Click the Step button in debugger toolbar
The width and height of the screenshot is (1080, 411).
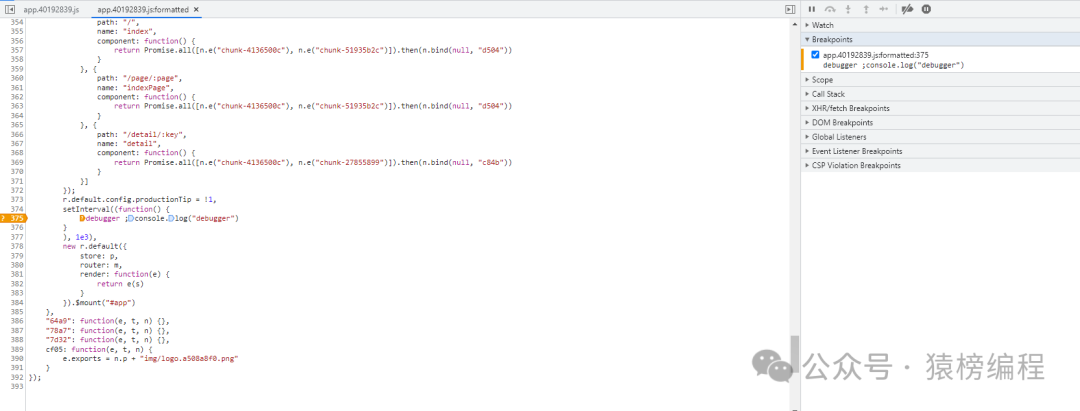[884, 9]
